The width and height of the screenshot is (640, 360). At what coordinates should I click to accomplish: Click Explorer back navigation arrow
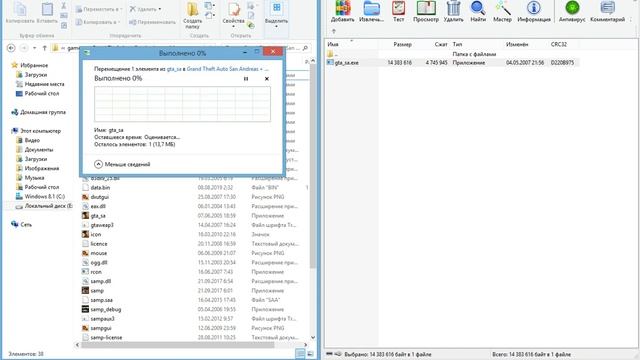click(x=11, y=48)
